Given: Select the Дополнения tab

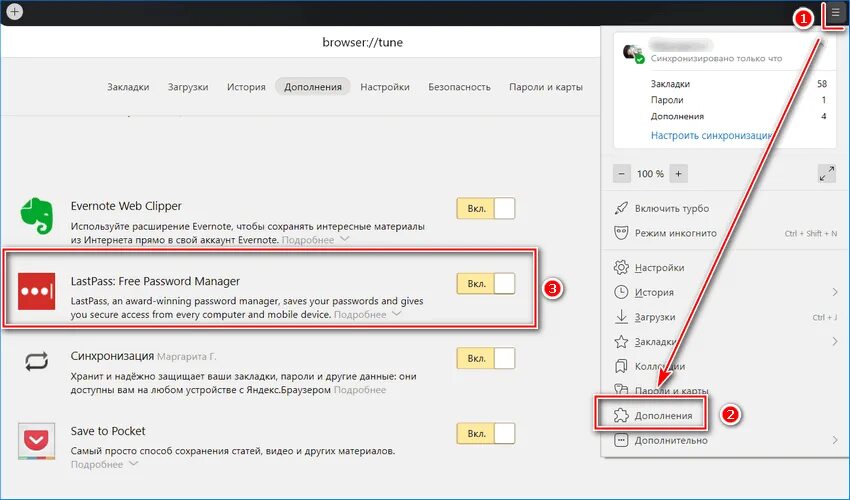Looking at the screenshot, I should (x=313, y=87).
